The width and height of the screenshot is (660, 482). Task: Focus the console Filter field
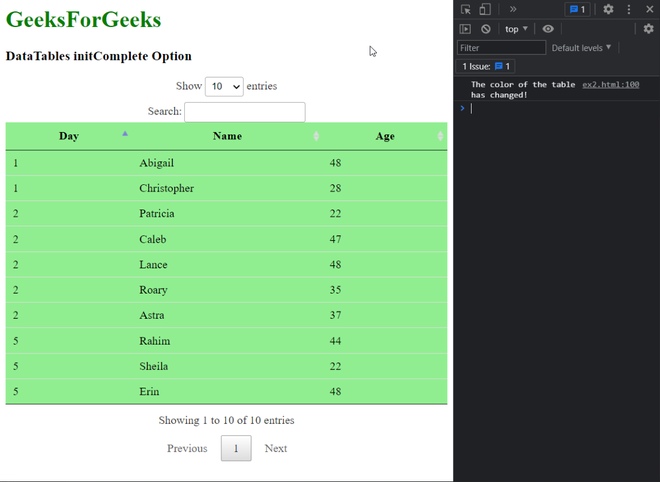point(501,48)
